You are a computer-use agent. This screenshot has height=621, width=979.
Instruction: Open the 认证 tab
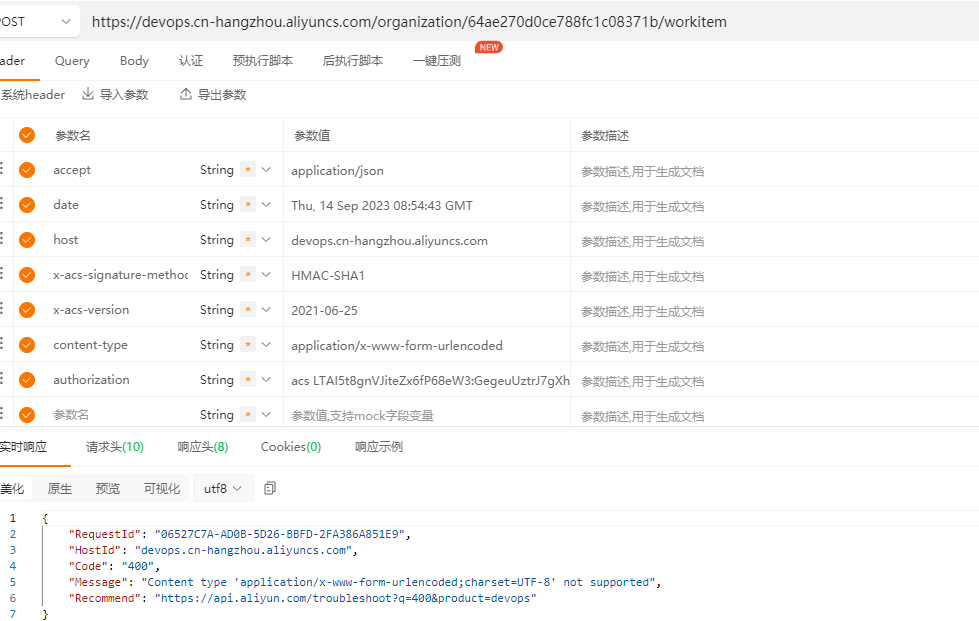190,61
